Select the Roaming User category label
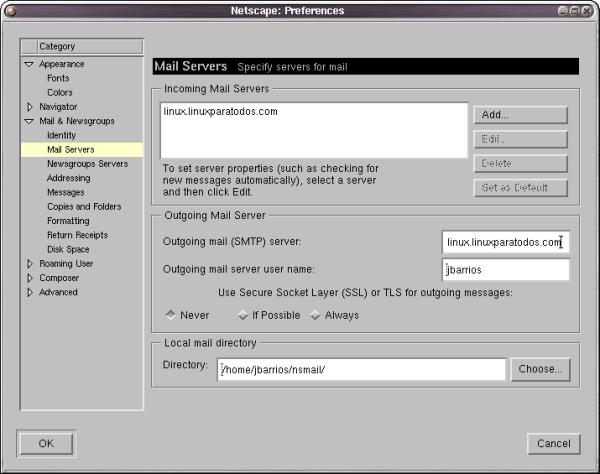 (66, 264)
